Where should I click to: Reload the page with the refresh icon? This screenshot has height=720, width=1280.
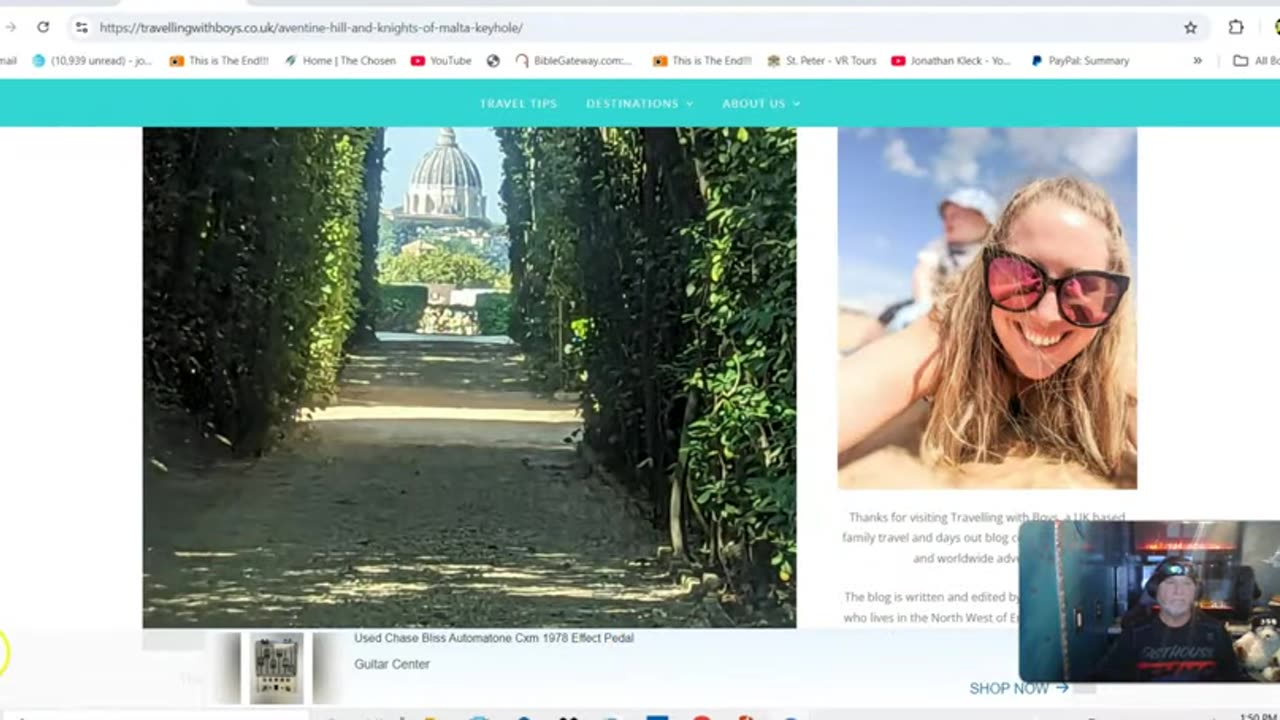tap(43, 27)
